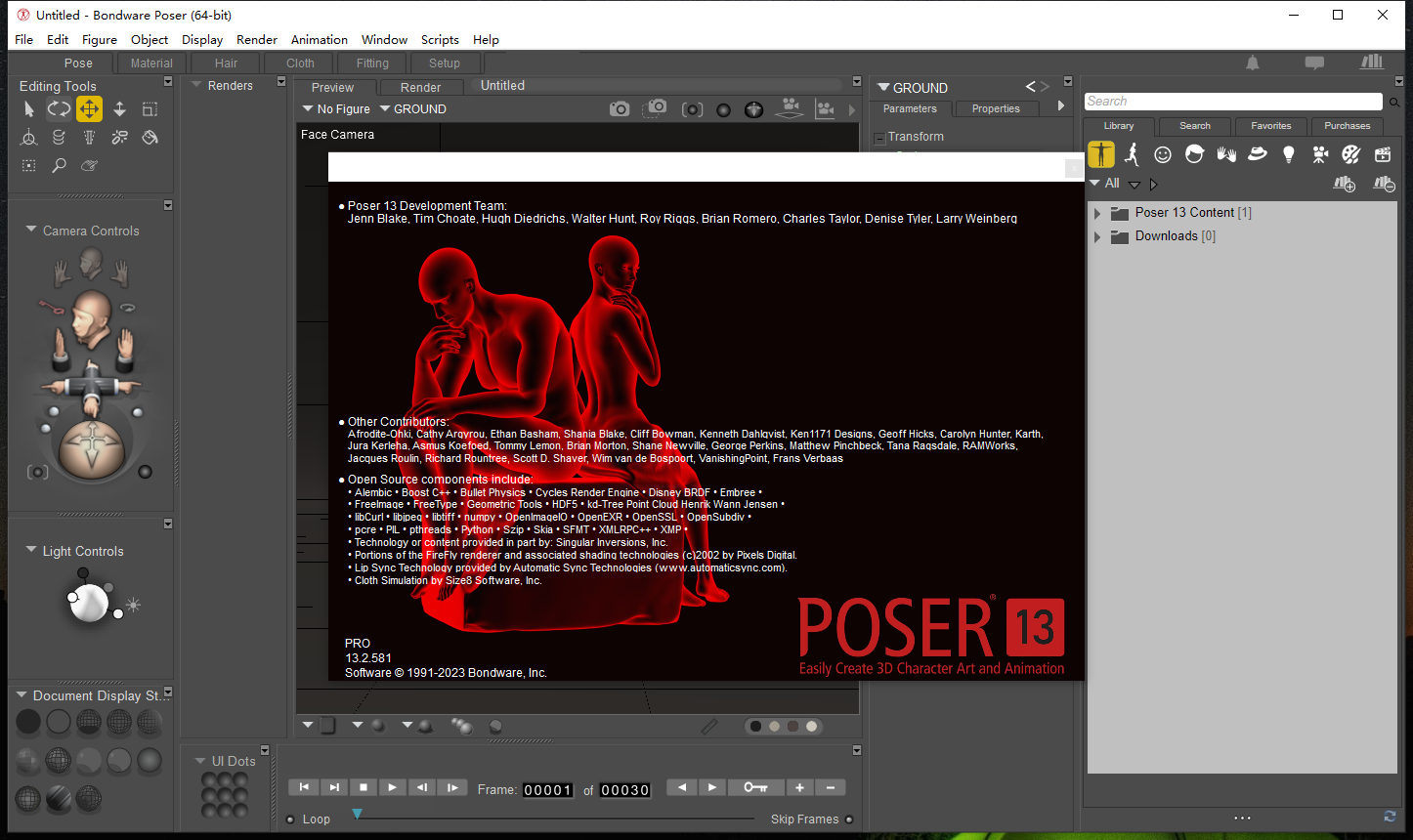
Task: Stop the animation playback
Action: pyautogui.click(x=364, y=787)
